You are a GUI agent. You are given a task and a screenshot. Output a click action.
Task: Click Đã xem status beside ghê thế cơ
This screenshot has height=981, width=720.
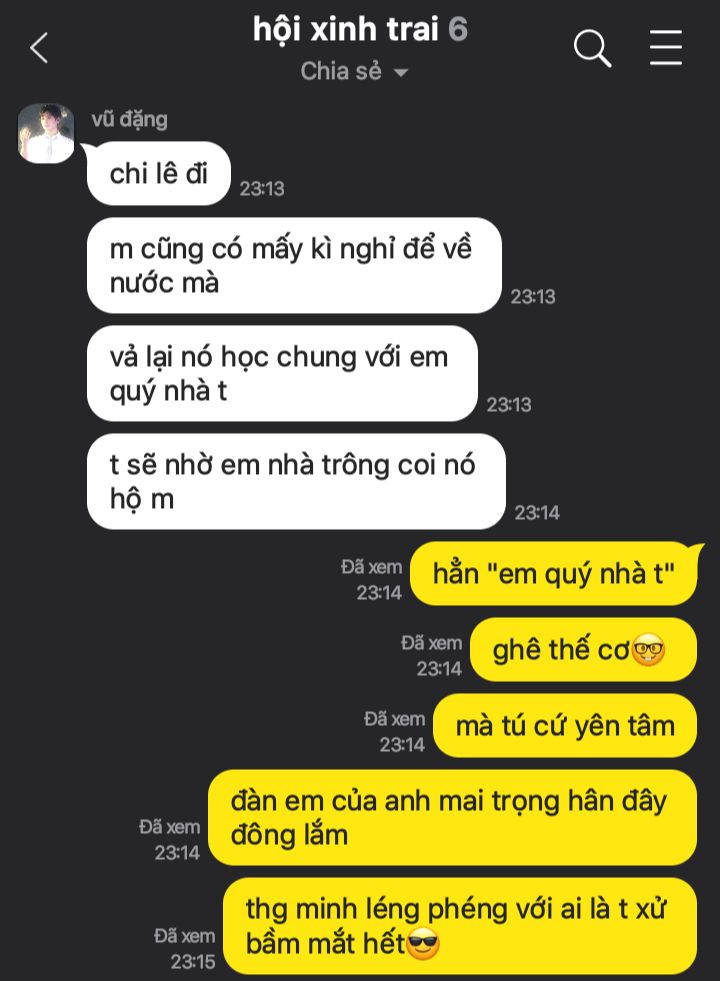[432, 643]
